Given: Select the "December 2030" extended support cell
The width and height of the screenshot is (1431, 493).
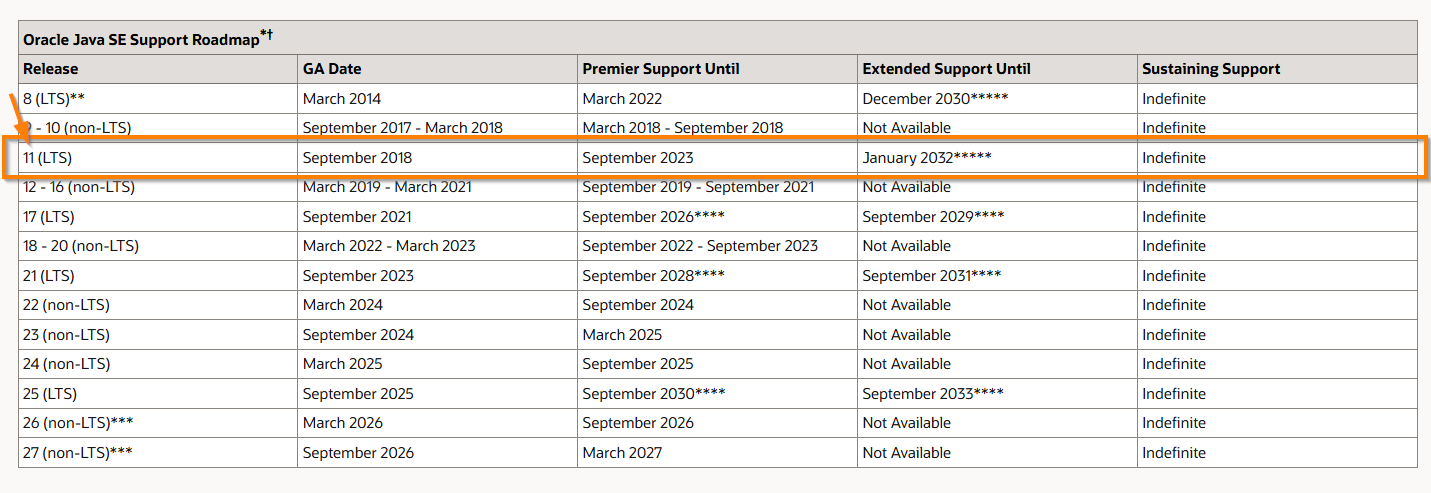Looking at the screenshot, I should click(x=935, y=99).
